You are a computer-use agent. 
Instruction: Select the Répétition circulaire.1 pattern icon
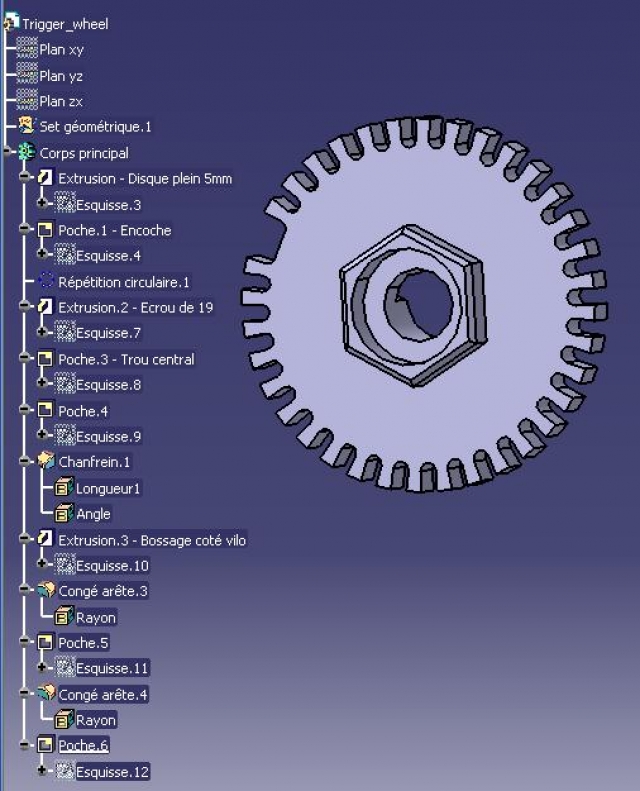point(46,282)
